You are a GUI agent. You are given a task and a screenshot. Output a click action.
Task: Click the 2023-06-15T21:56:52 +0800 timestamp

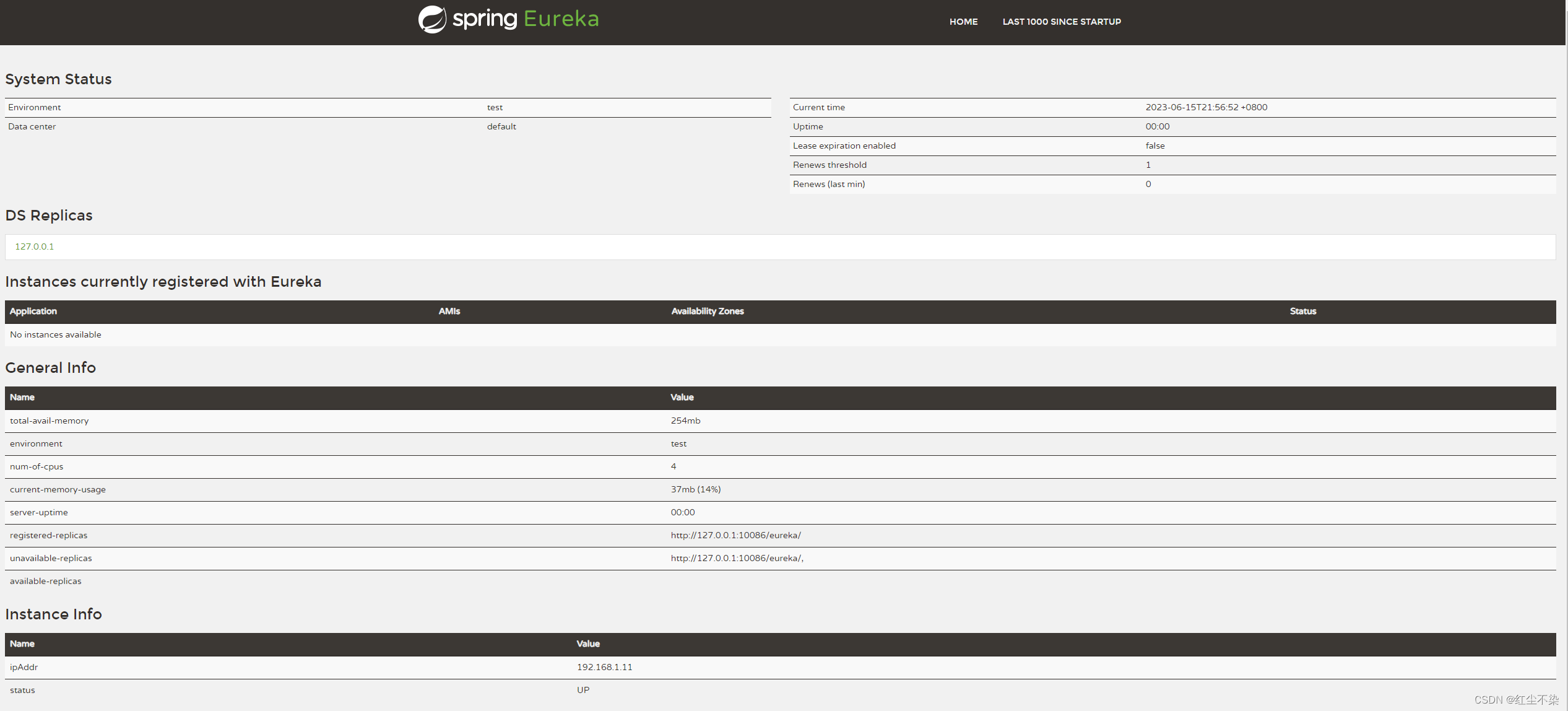click(1206, 107)
